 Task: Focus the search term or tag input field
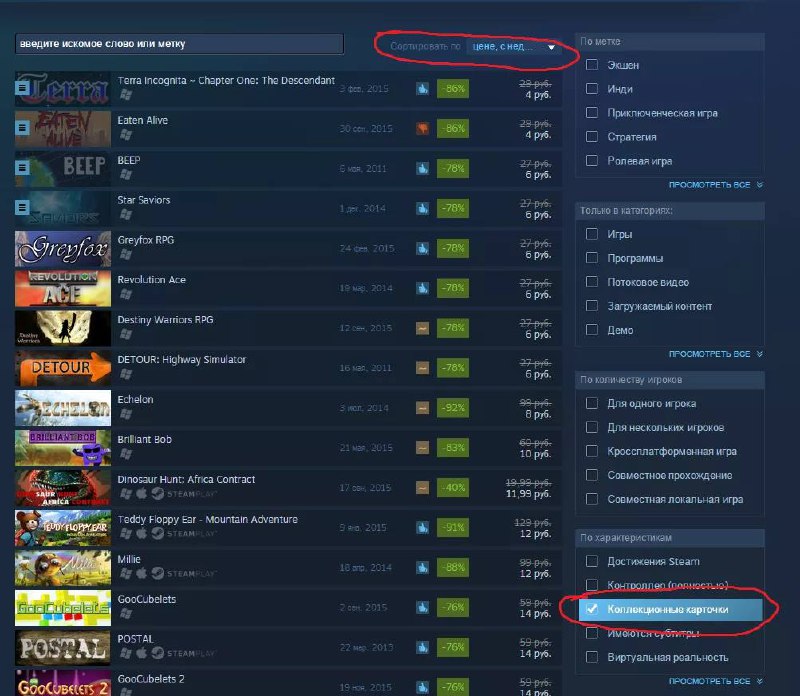pos(180,44)
